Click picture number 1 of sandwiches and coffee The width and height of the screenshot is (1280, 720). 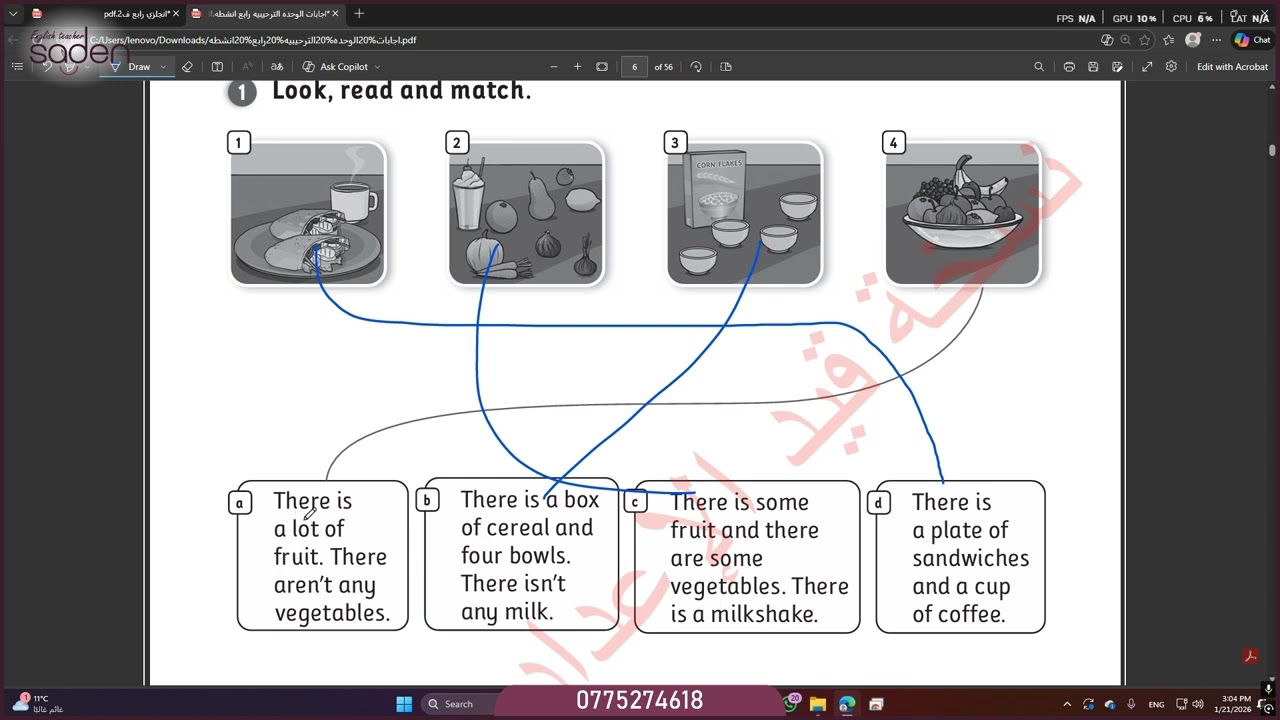[x=307, y=213]
